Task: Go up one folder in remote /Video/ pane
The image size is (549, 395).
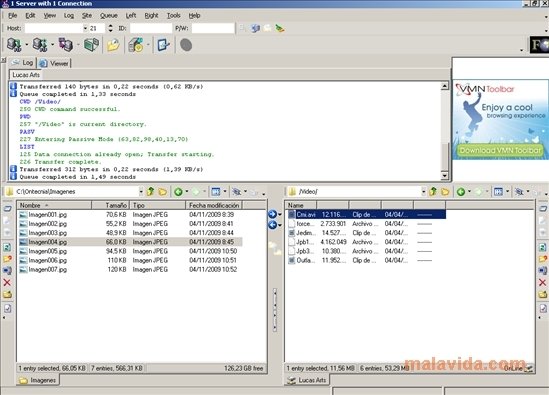Action: 433,192
